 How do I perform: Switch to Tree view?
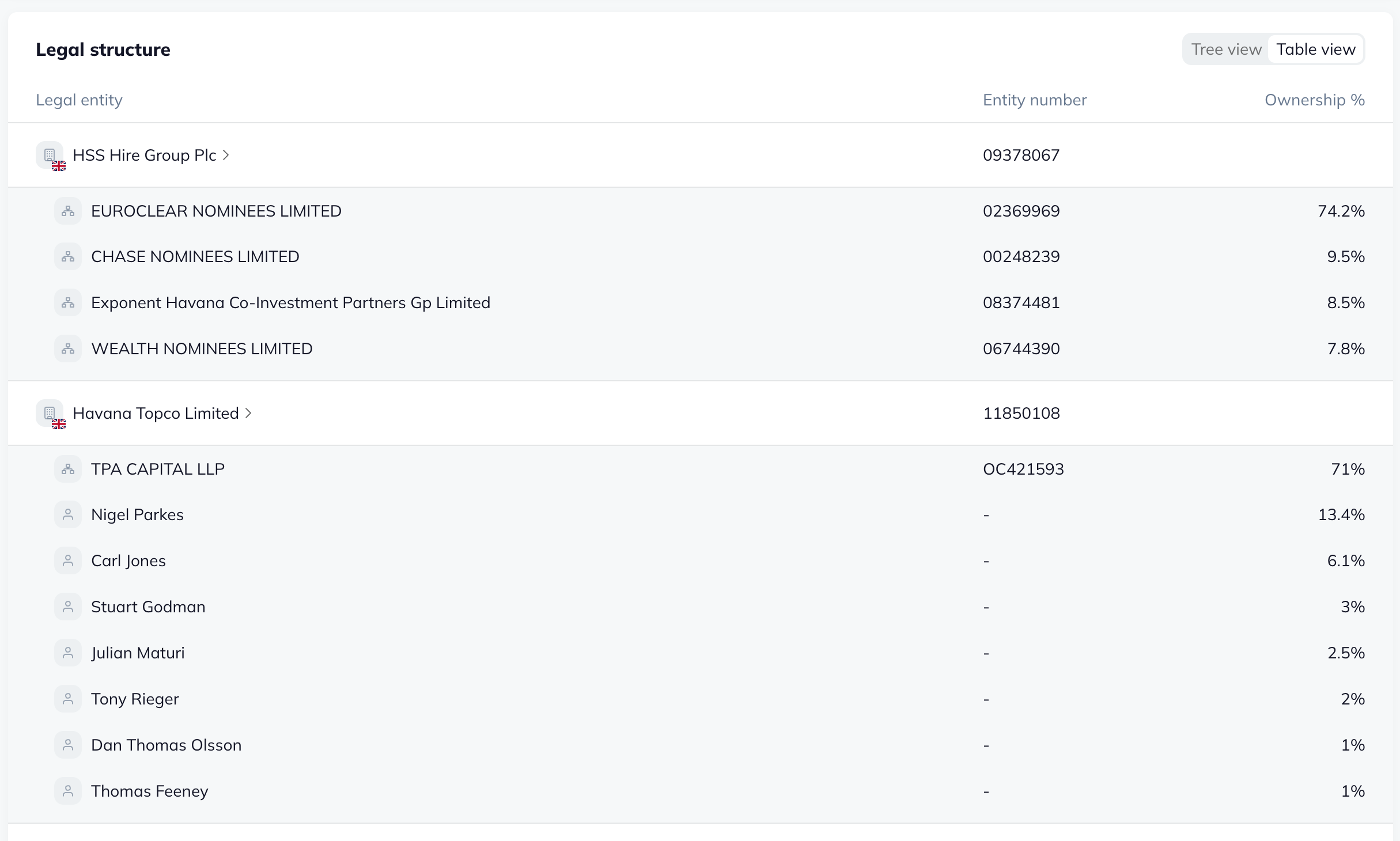click(x=1226, y=50)
